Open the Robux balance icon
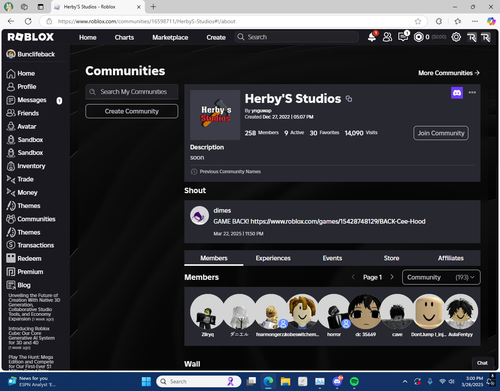This screenshot has height=391, width=500. coord(418,37)
